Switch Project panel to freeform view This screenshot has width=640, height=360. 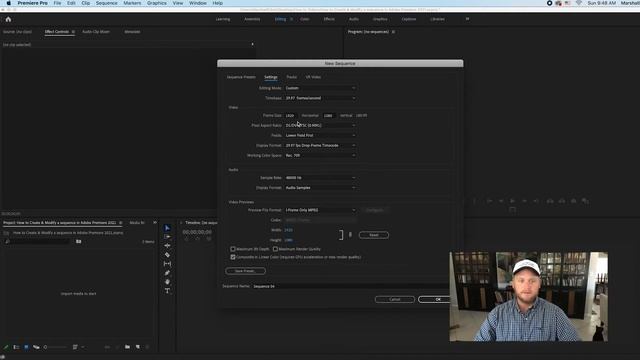[x=36, y=347]
